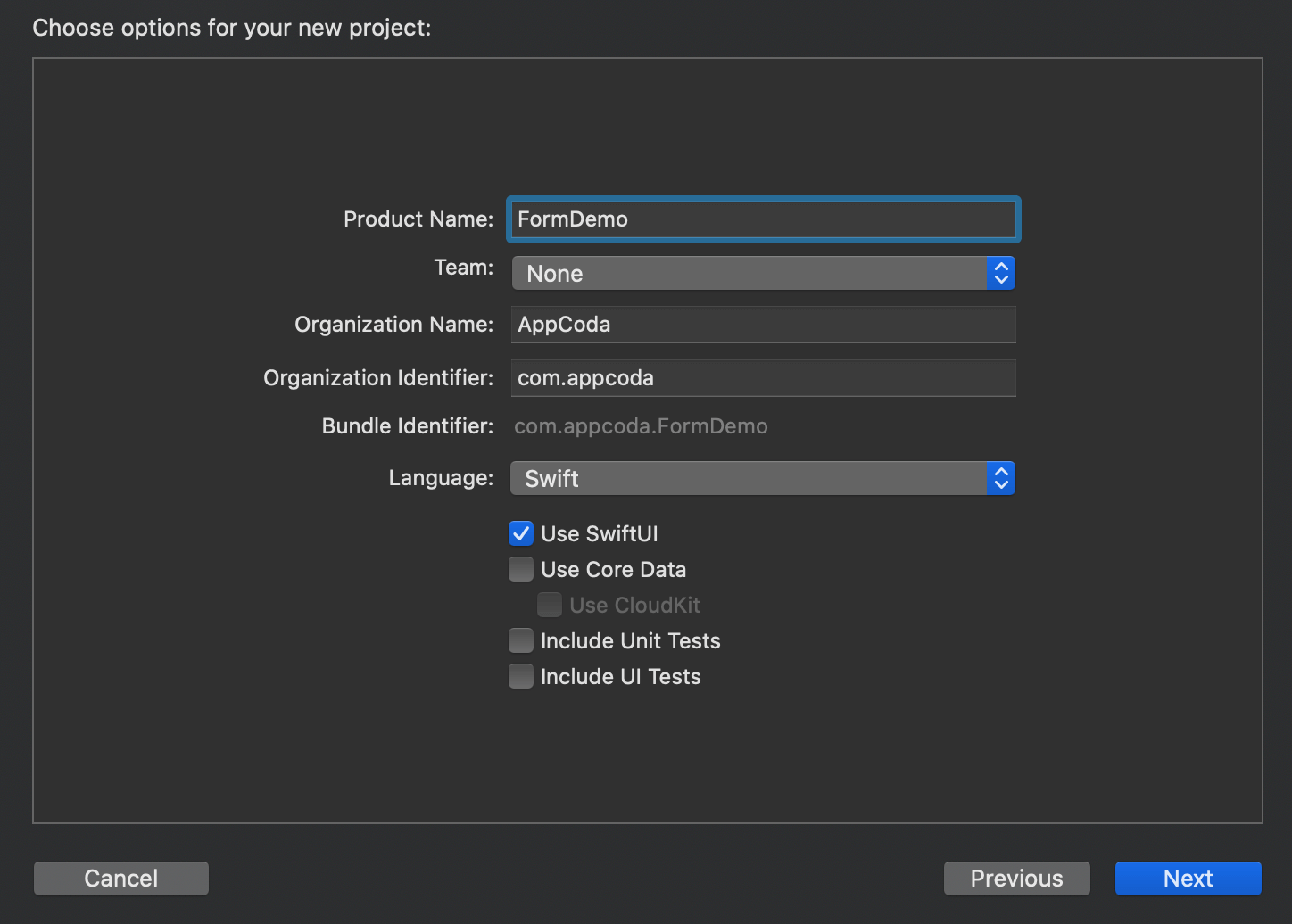Enable Include Unit Tests

pos(520,640)
